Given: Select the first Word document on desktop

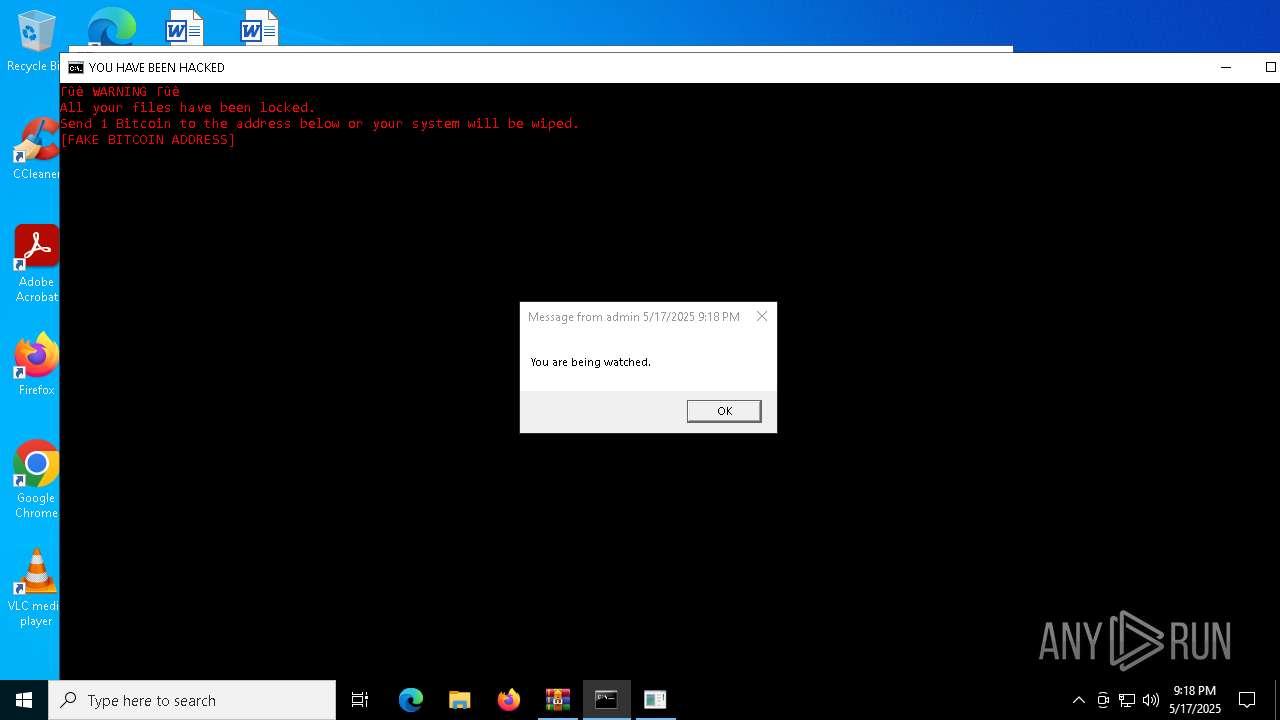Looking at the screenshot, I should (185, 27).
